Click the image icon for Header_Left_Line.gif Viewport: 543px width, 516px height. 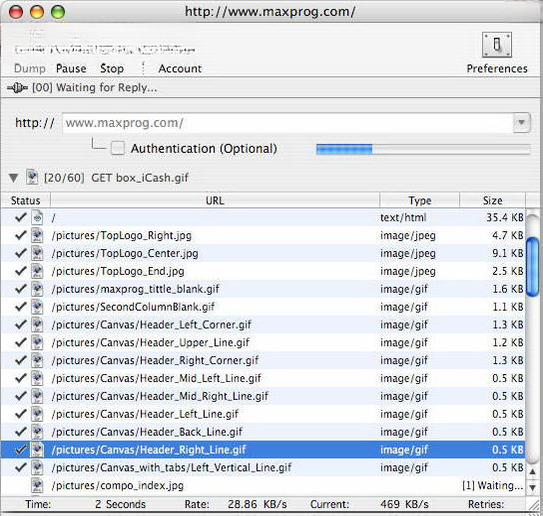point(37,414)
